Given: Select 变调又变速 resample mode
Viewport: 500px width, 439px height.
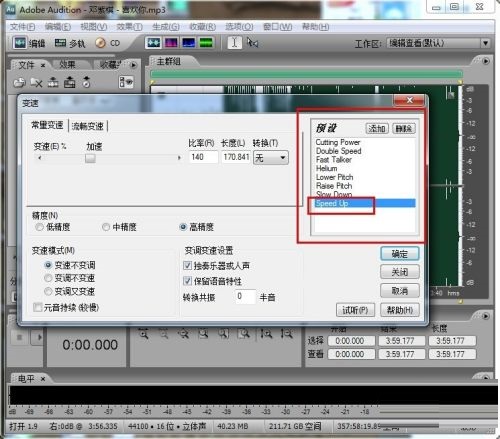Looking at the screenshot, I should click(x=48, y=291).
